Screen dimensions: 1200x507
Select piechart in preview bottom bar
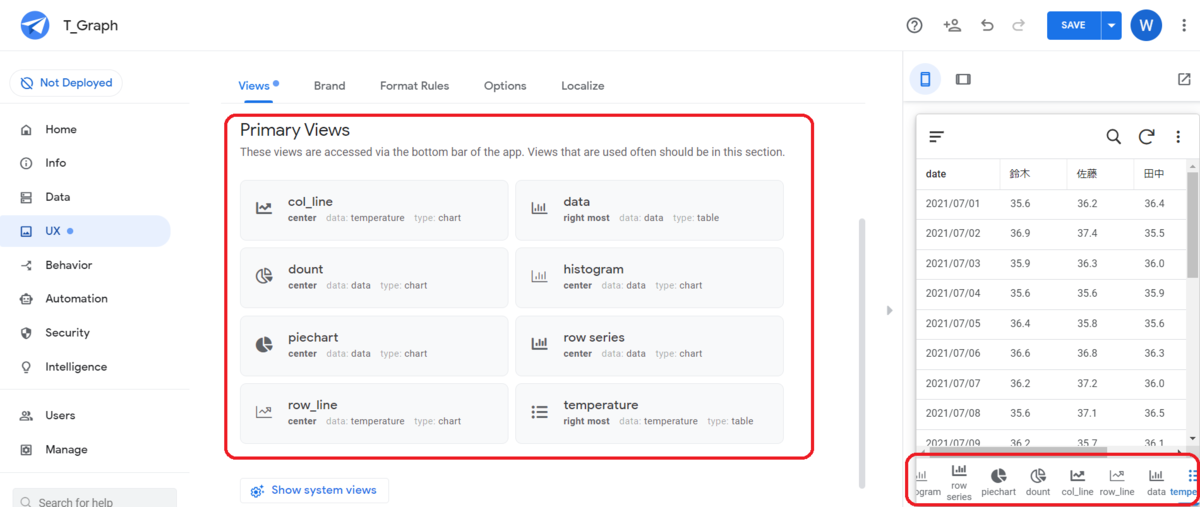click(998, 482)
